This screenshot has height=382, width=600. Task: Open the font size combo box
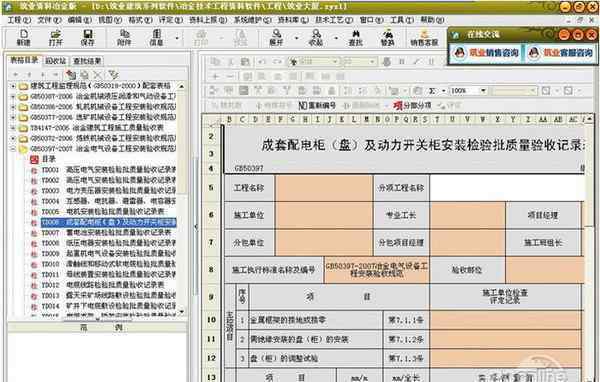359,61
